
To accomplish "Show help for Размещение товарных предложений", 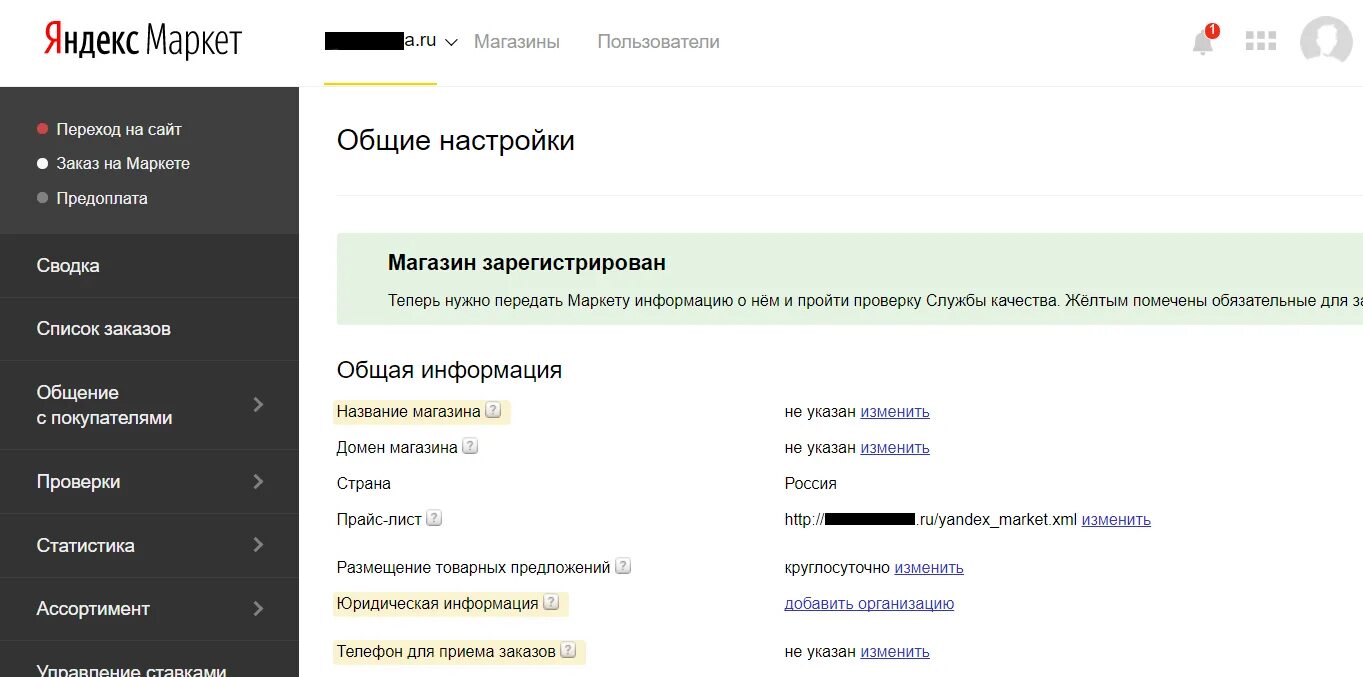I will pyautogui.click(x=623, y=566).
